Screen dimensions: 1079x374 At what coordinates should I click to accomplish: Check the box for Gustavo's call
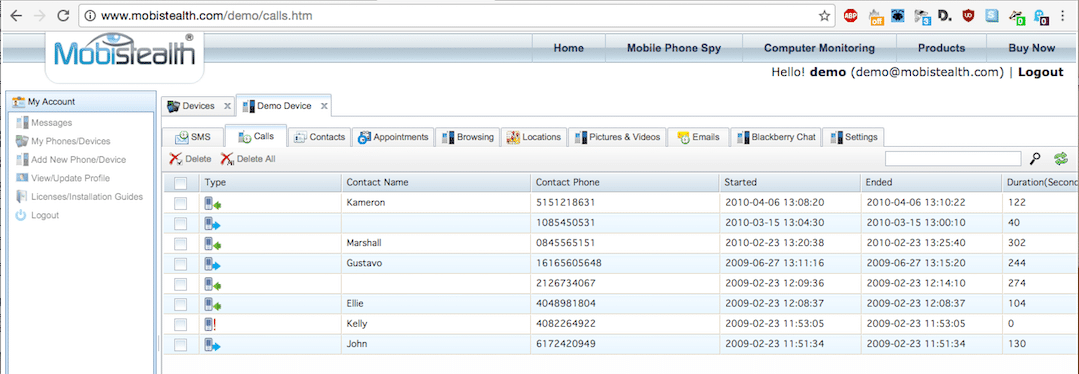180,264
